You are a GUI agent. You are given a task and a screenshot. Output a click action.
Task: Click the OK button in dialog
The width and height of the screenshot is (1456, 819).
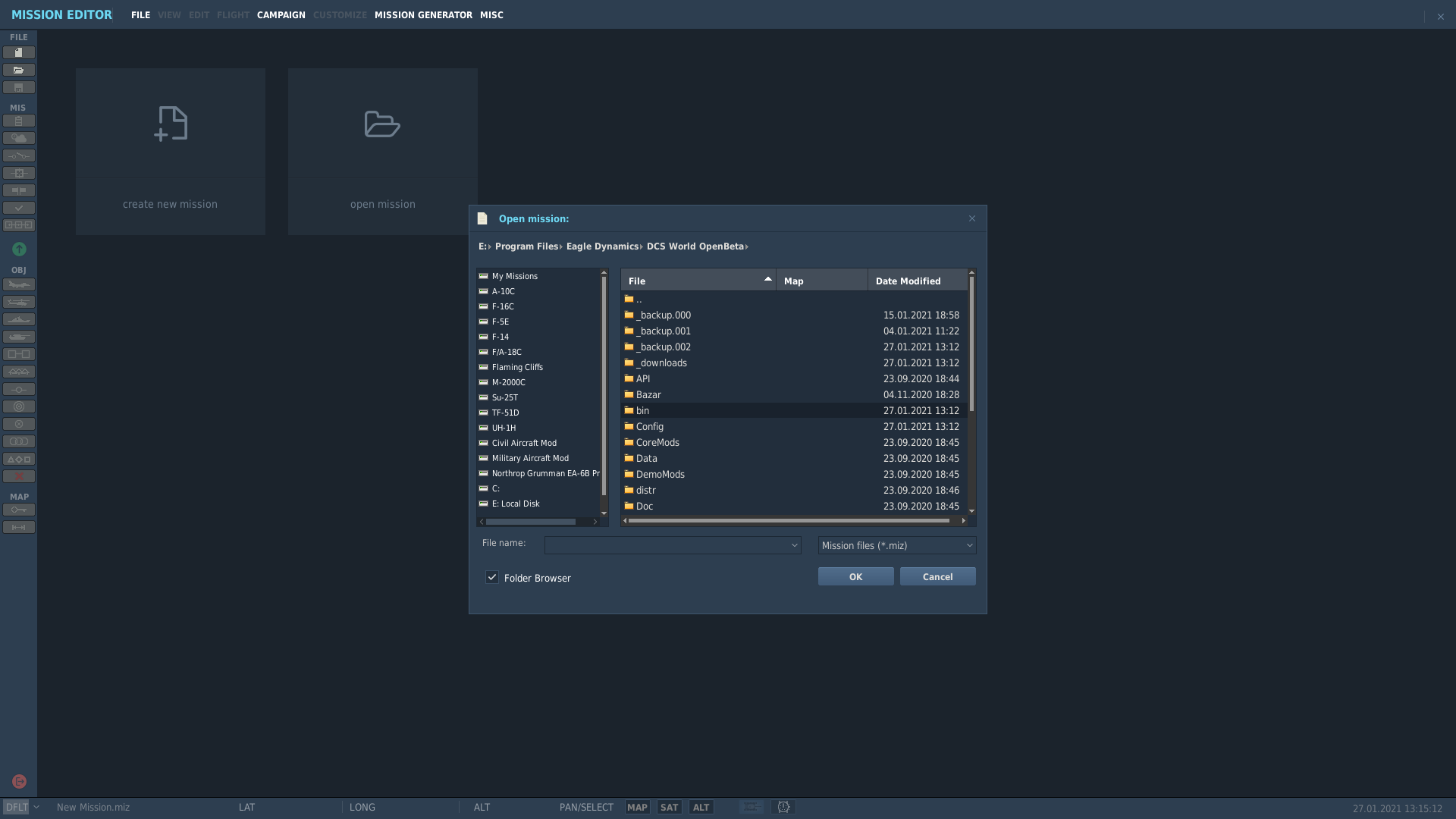[x=855, y=576]
